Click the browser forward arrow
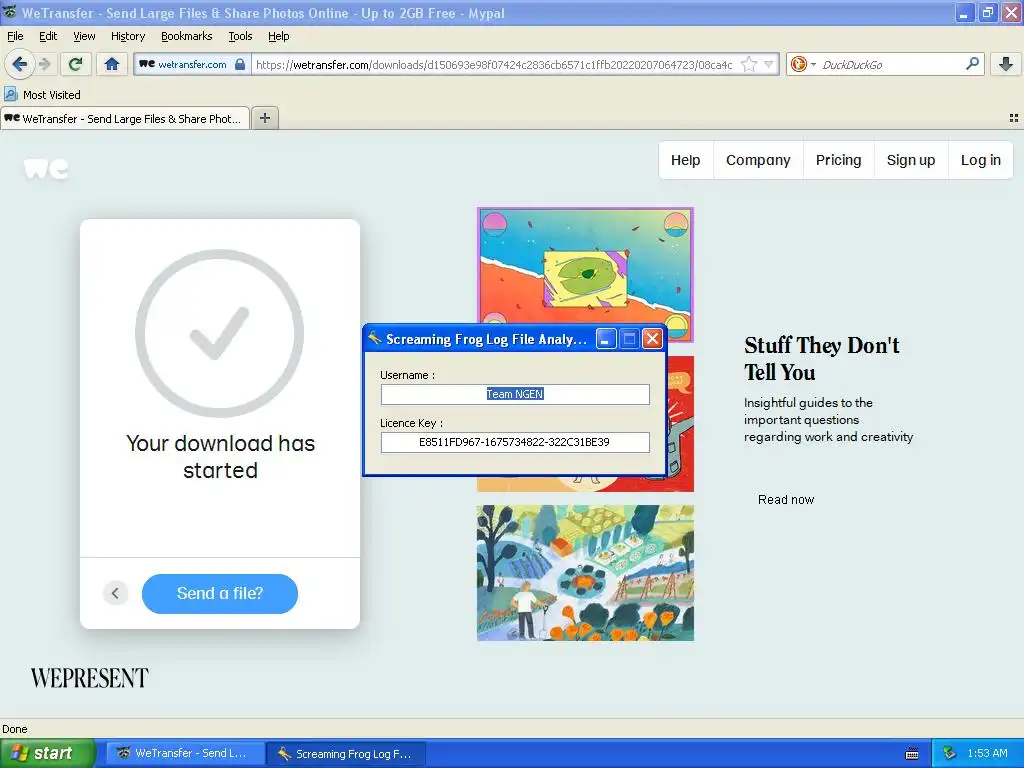Image resolution: width=1024 pixels, height=768 pixels. click(44, 64)
